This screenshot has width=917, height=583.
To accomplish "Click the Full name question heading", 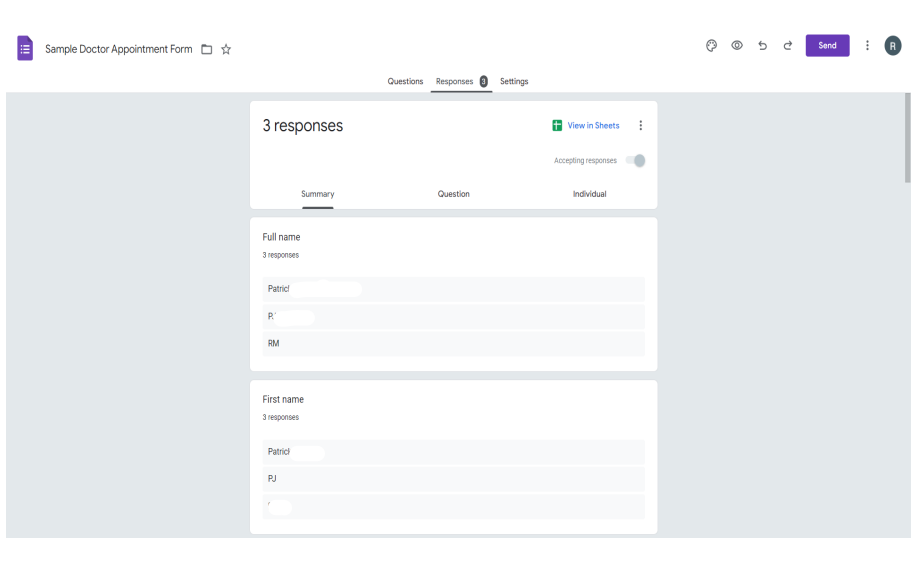I will (281, 237).
